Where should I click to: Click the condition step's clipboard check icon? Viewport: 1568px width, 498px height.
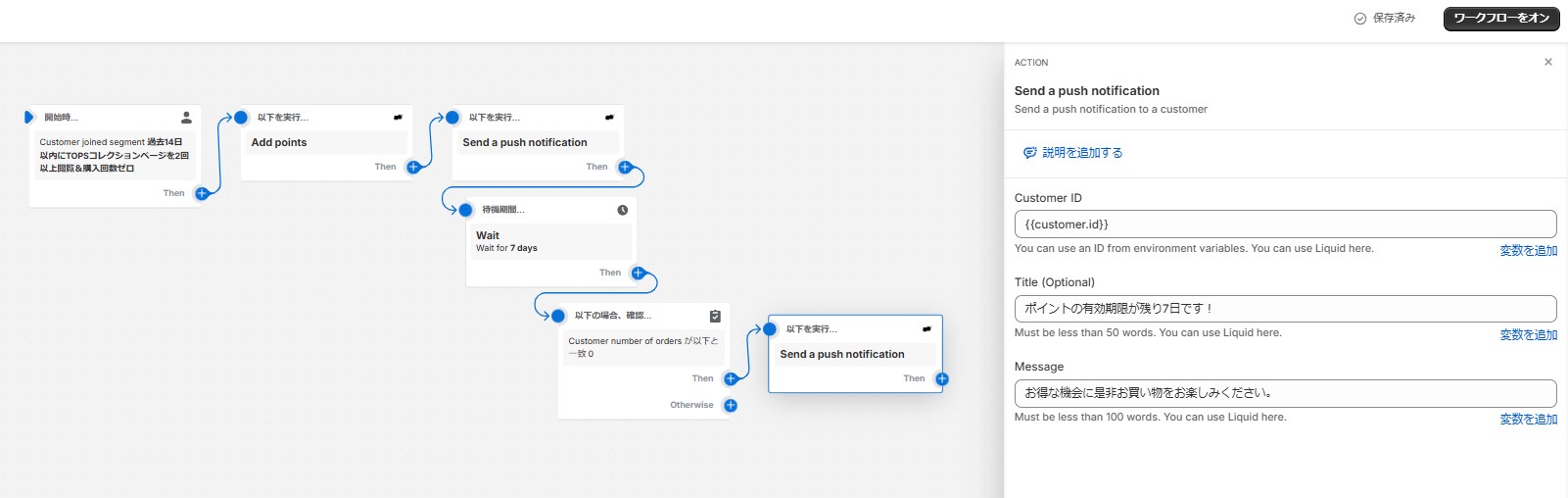point(715,316)
